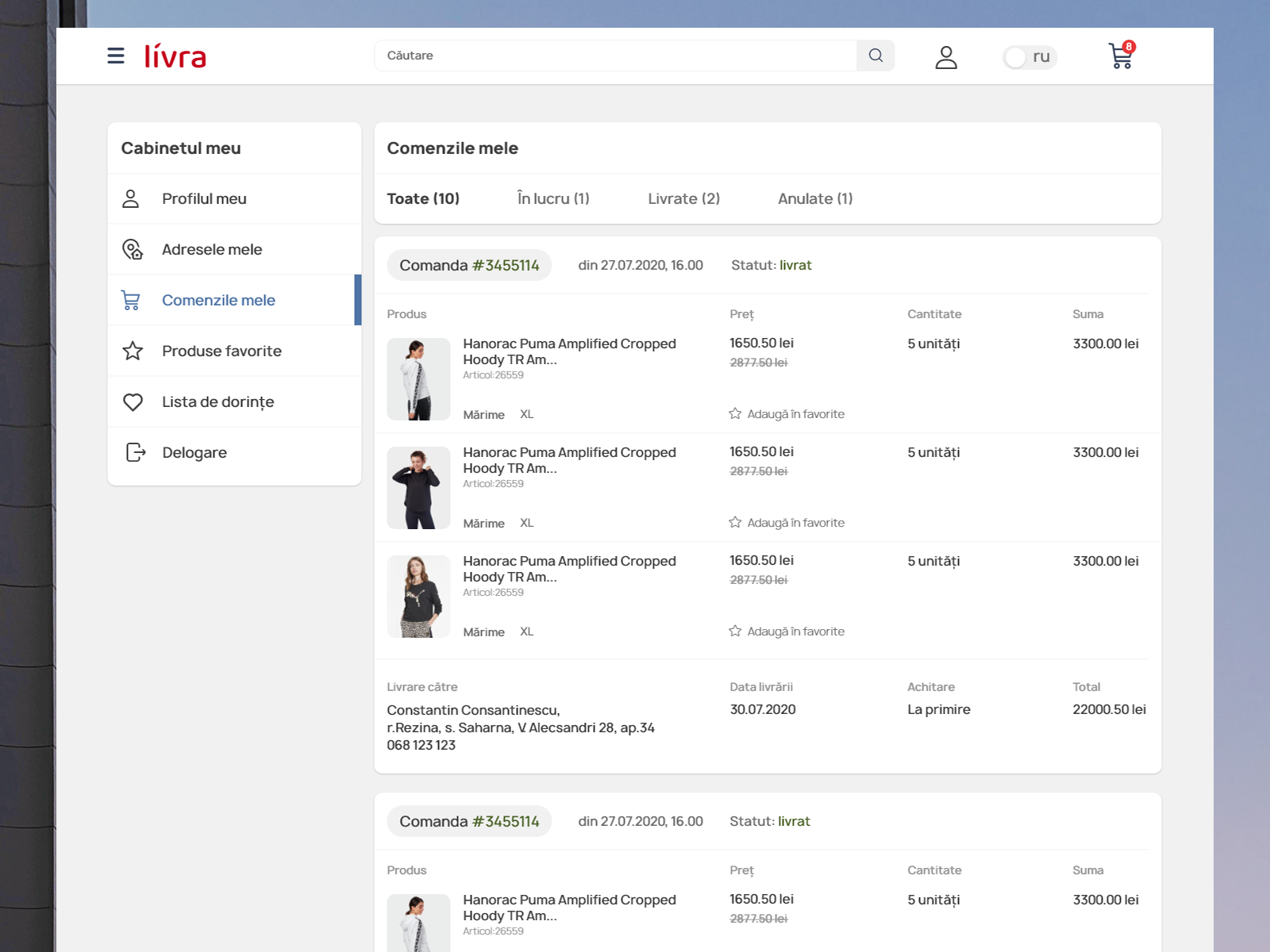Click the recipient name Constantin Consantinescu
The height and width of the screenshot is (952, 1270).
[473, 710]
